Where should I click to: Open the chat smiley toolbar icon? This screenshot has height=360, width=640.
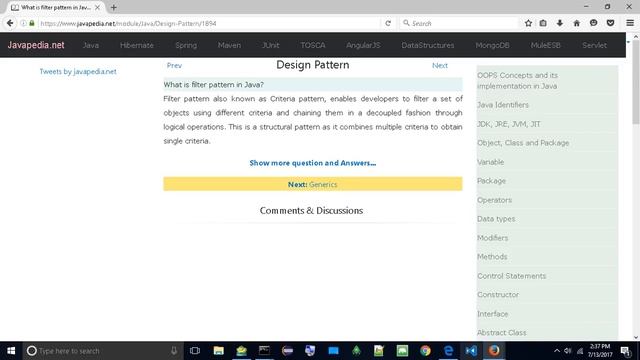[x=593, y=23]
